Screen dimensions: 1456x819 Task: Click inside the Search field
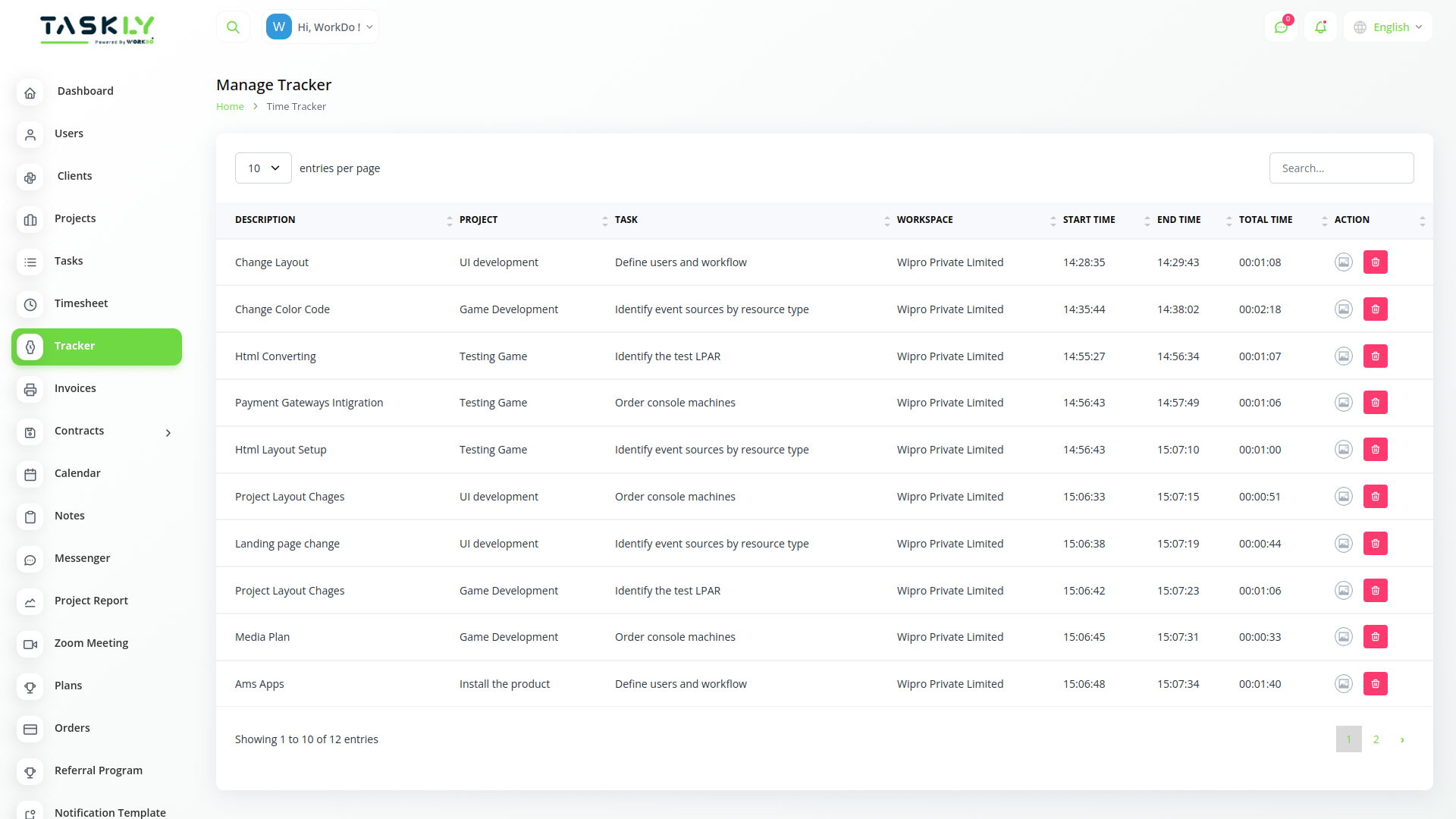click(x=1341, y=168)
